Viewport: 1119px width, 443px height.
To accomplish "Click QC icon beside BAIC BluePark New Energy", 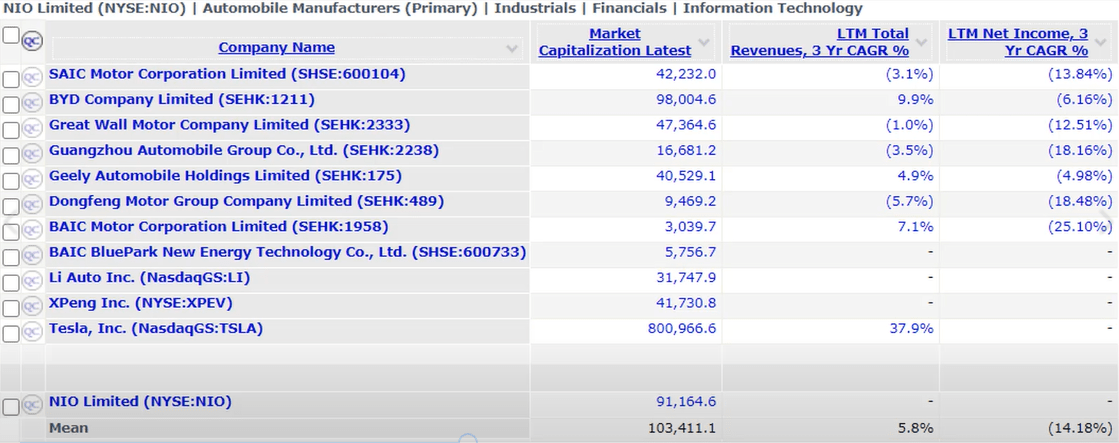I will [x=31, y=255].
